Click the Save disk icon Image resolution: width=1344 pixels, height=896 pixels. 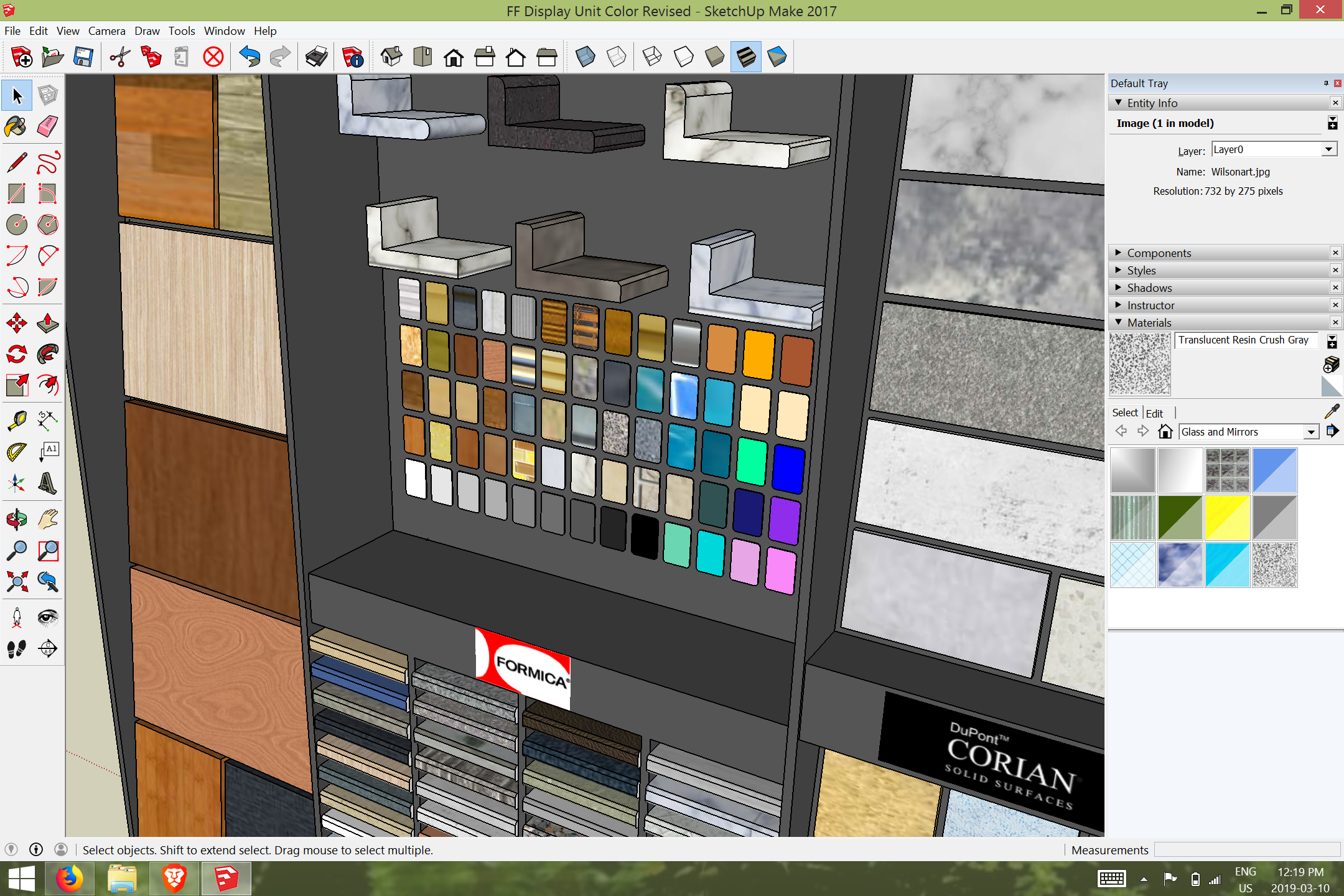83,57
